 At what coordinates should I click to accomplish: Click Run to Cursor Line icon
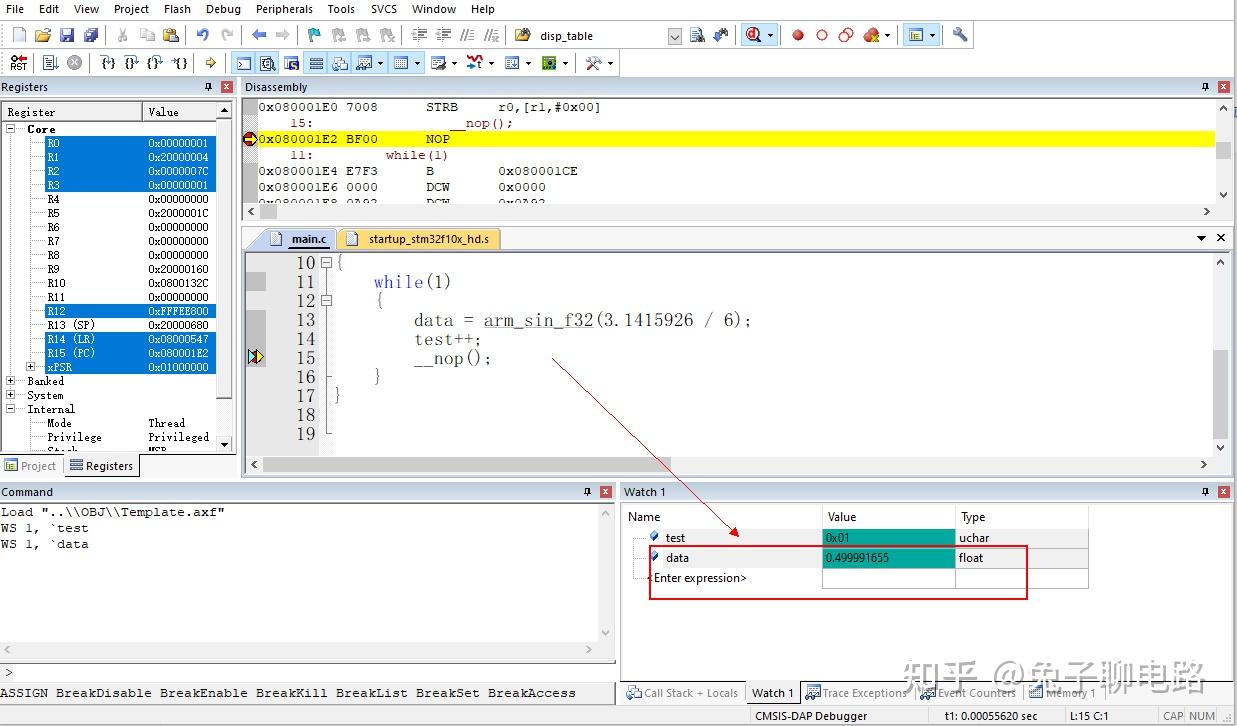pyautogui.click(x=180, y=62)
